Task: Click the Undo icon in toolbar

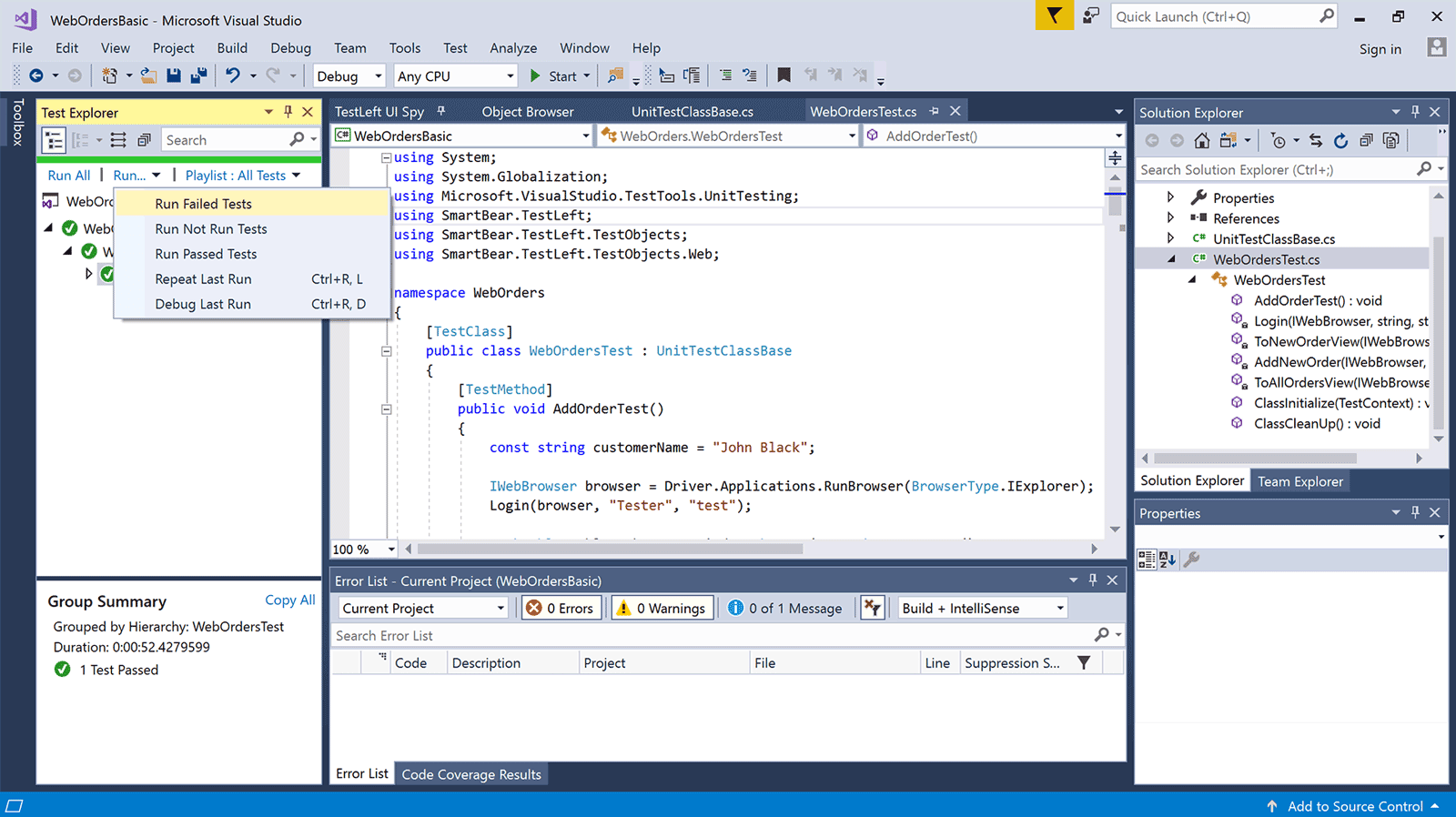Action: 233,76
